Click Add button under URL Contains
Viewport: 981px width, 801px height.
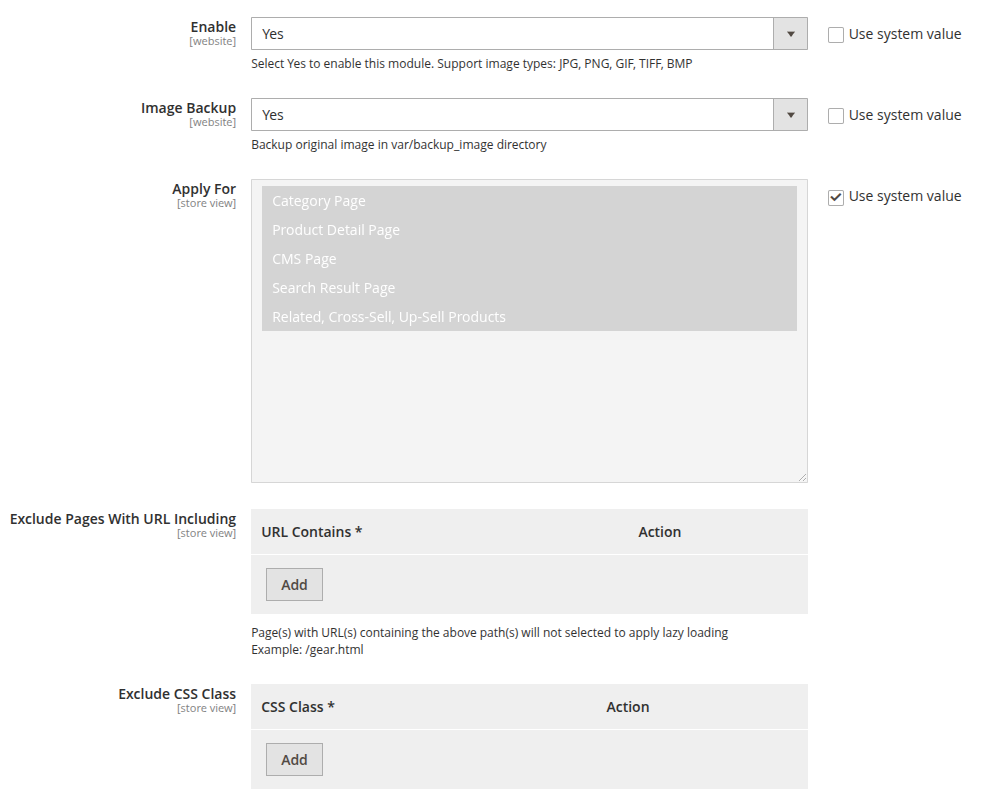pos(294,585)
